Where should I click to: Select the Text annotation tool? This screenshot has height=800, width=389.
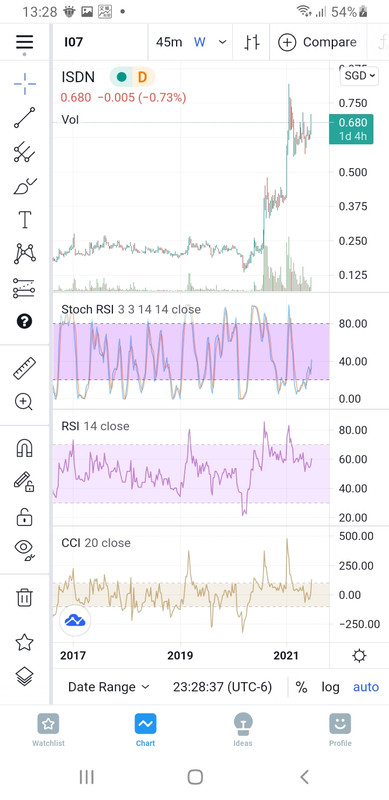pos(25,220)
